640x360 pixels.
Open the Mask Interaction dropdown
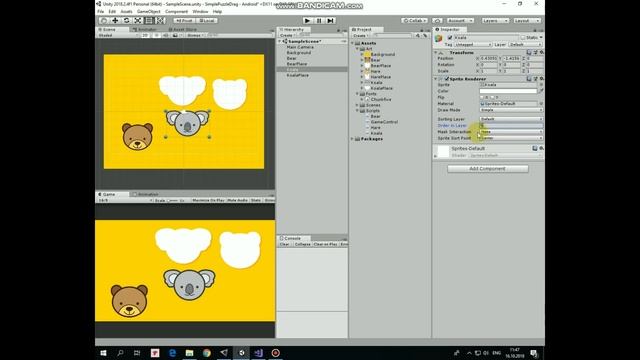point(511,132)
